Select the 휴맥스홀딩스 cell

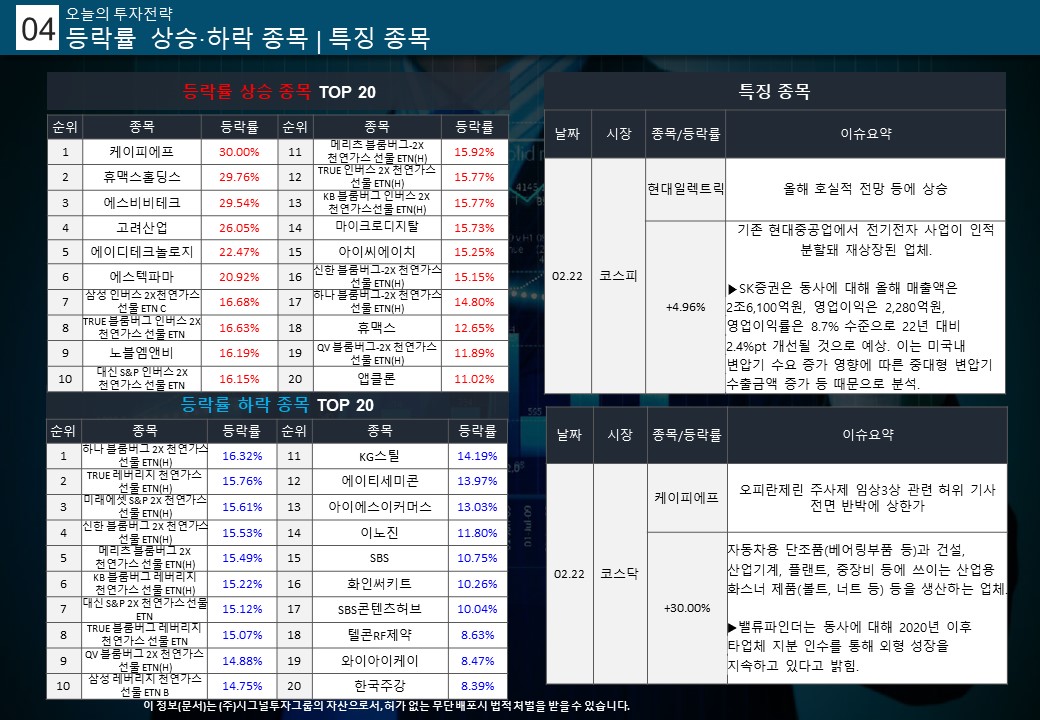click(x=141, y=177)
